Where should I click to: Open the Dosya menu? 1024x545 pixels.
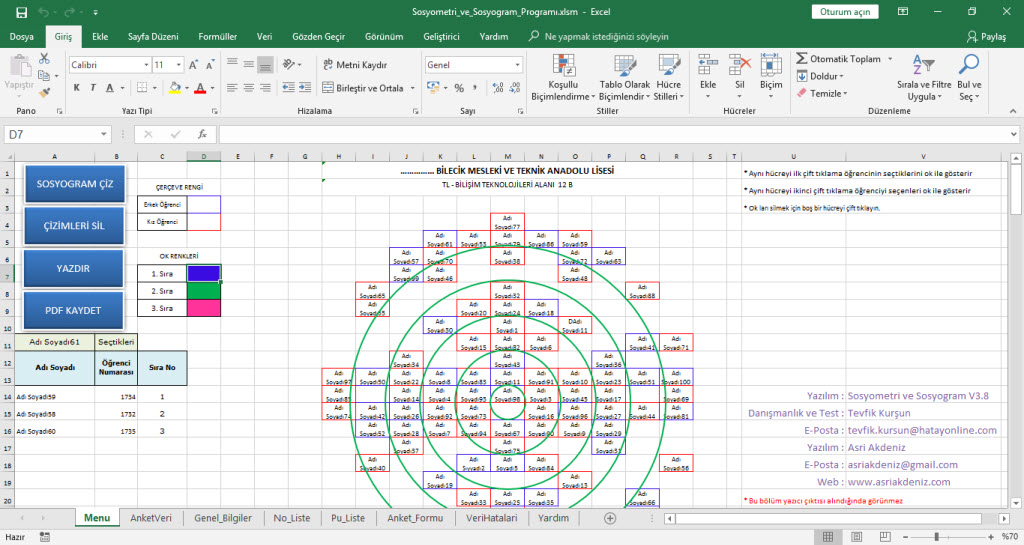click(22, 37)
